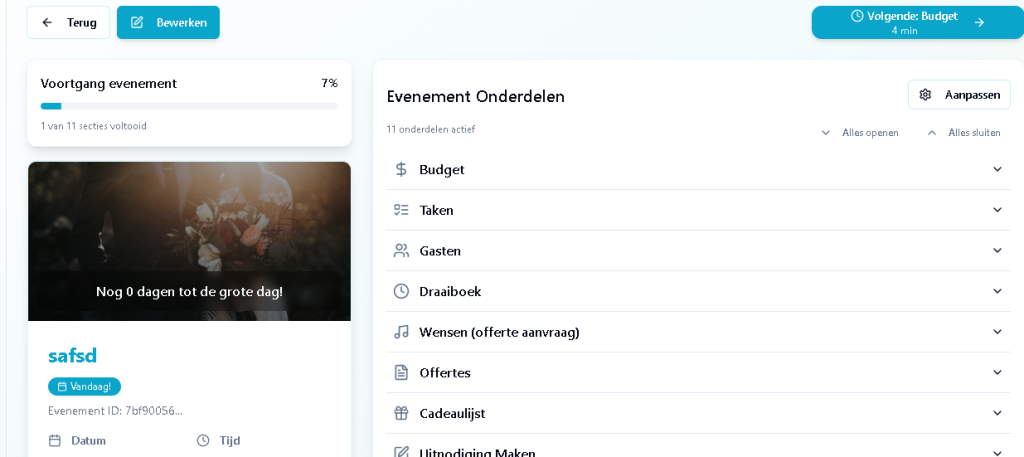Click the Offertes document icon

tap(401, 373)
